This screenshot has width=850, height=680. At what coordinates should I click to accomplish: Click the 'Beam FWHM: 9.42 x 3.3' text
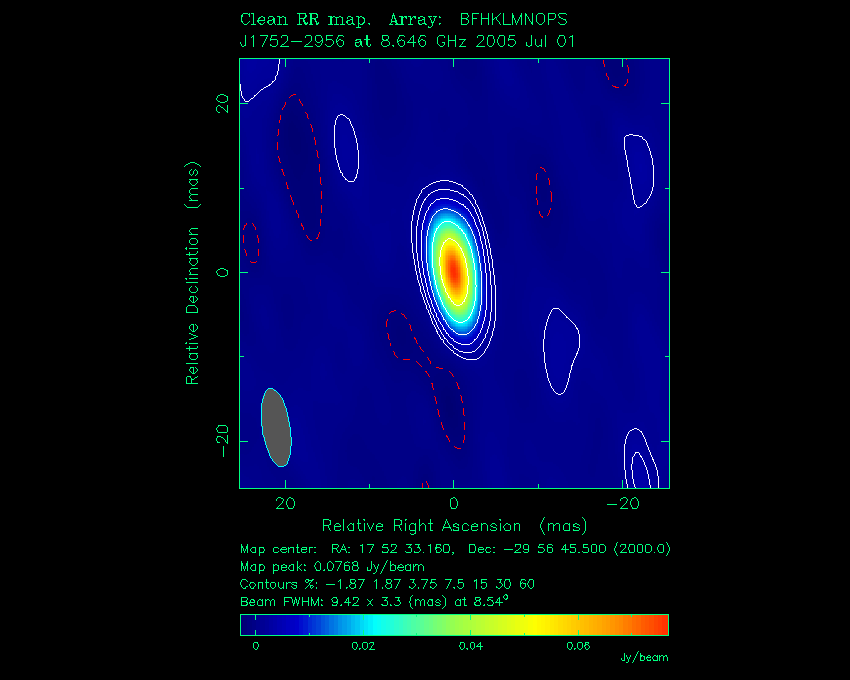pyautogui.click(x=374, y=601)
